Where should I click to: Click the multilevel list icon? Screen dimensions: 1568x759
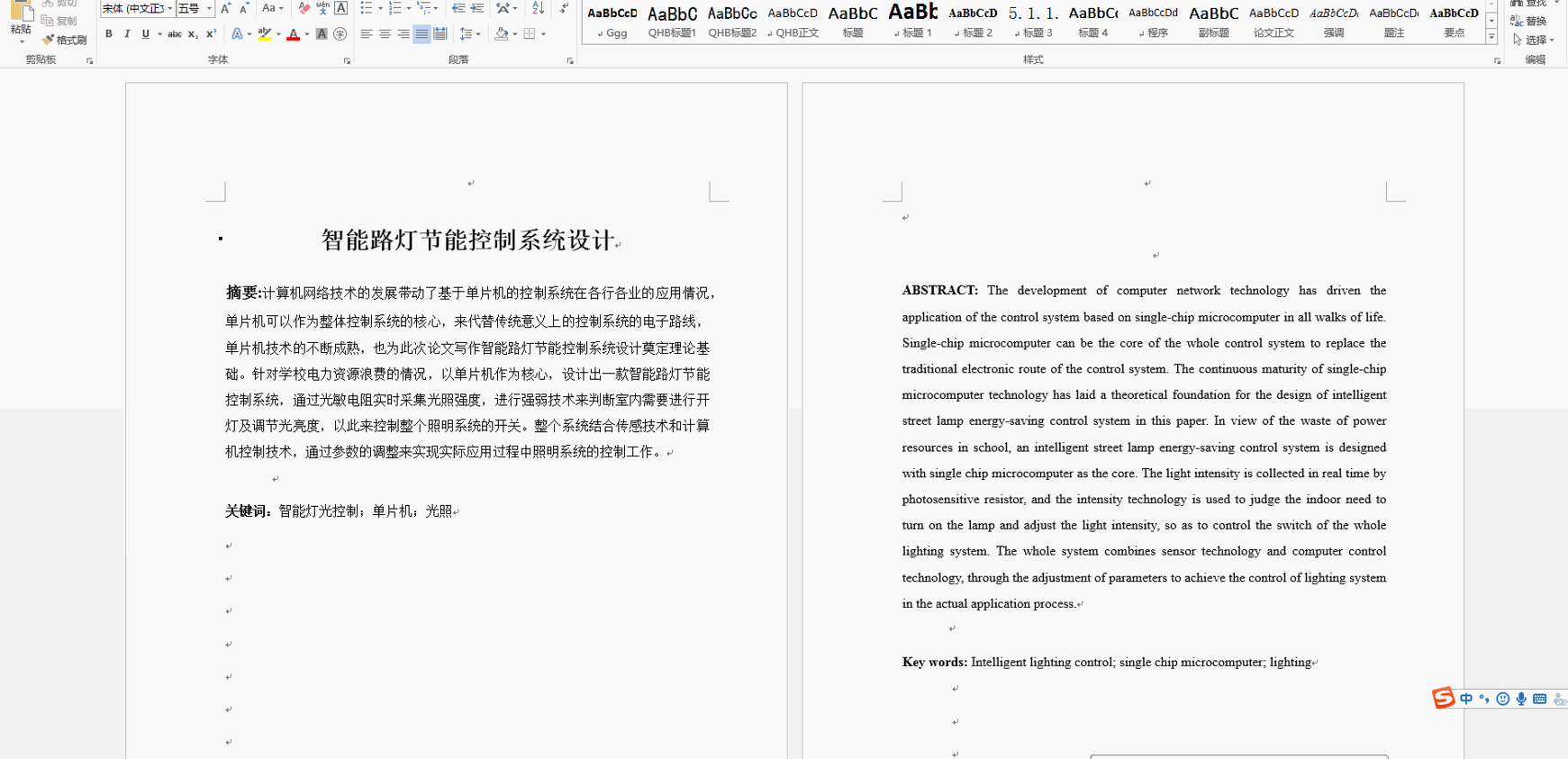tap(423, 8)
